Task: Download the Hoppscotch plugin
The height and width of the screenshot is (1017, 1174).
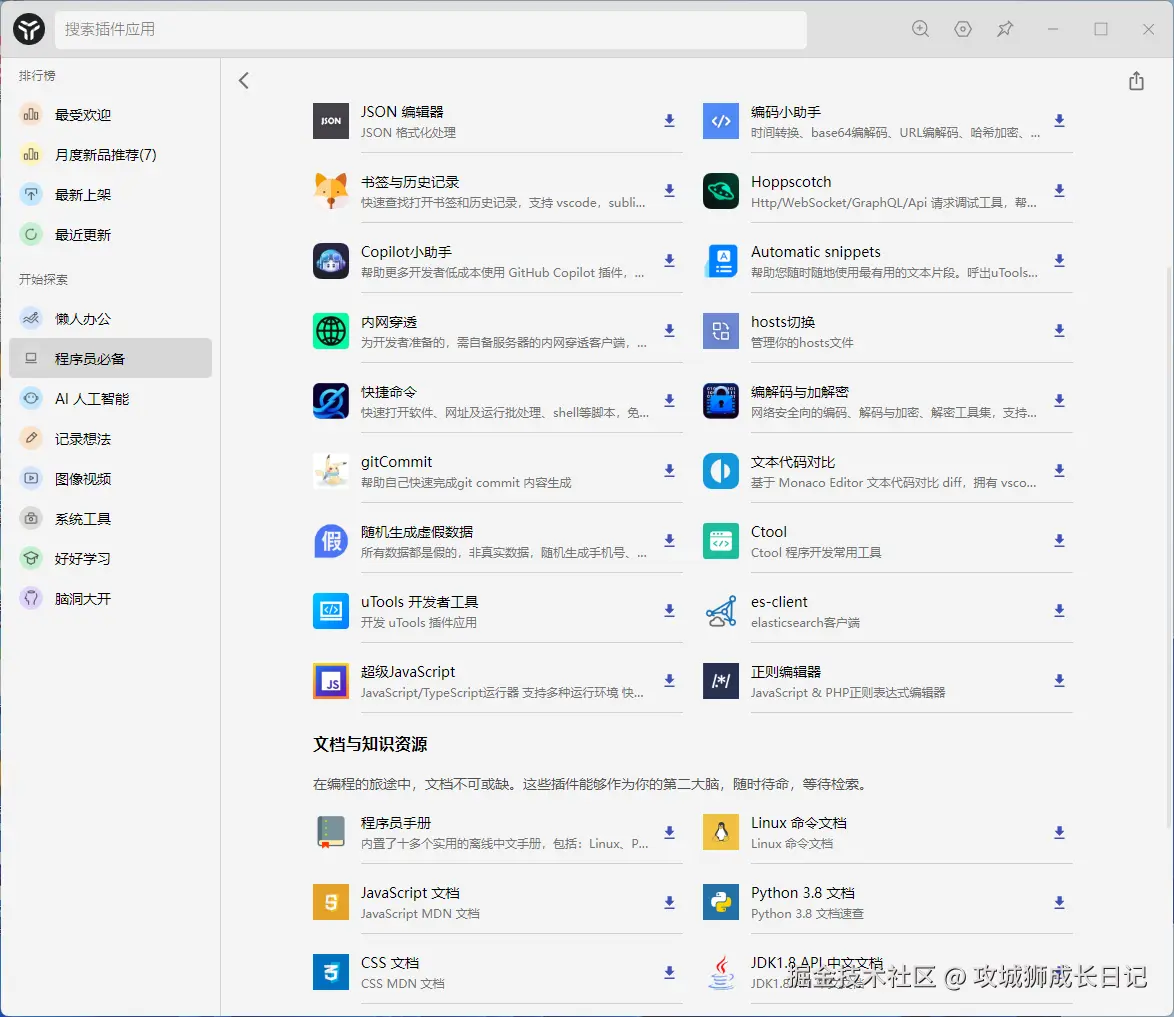Action: 1059,191
